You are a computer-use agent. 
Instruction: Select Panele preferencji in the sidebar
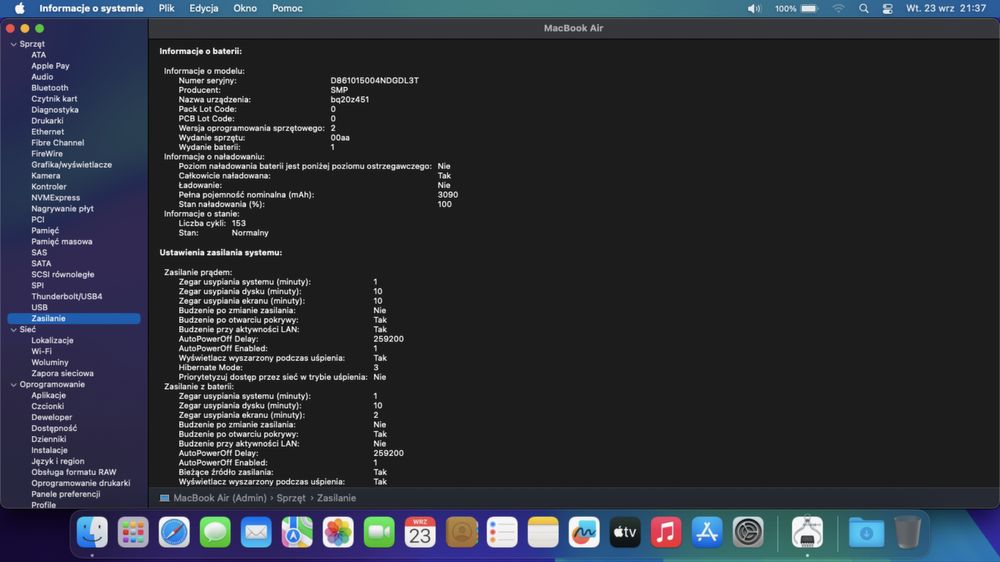pos(66,494)
